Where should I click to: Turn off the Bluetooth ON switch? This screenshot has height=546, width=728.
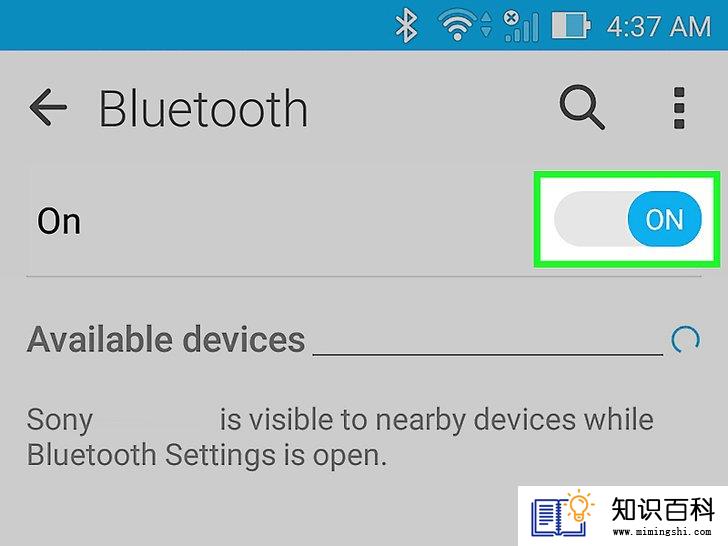(x=664, y=219)
